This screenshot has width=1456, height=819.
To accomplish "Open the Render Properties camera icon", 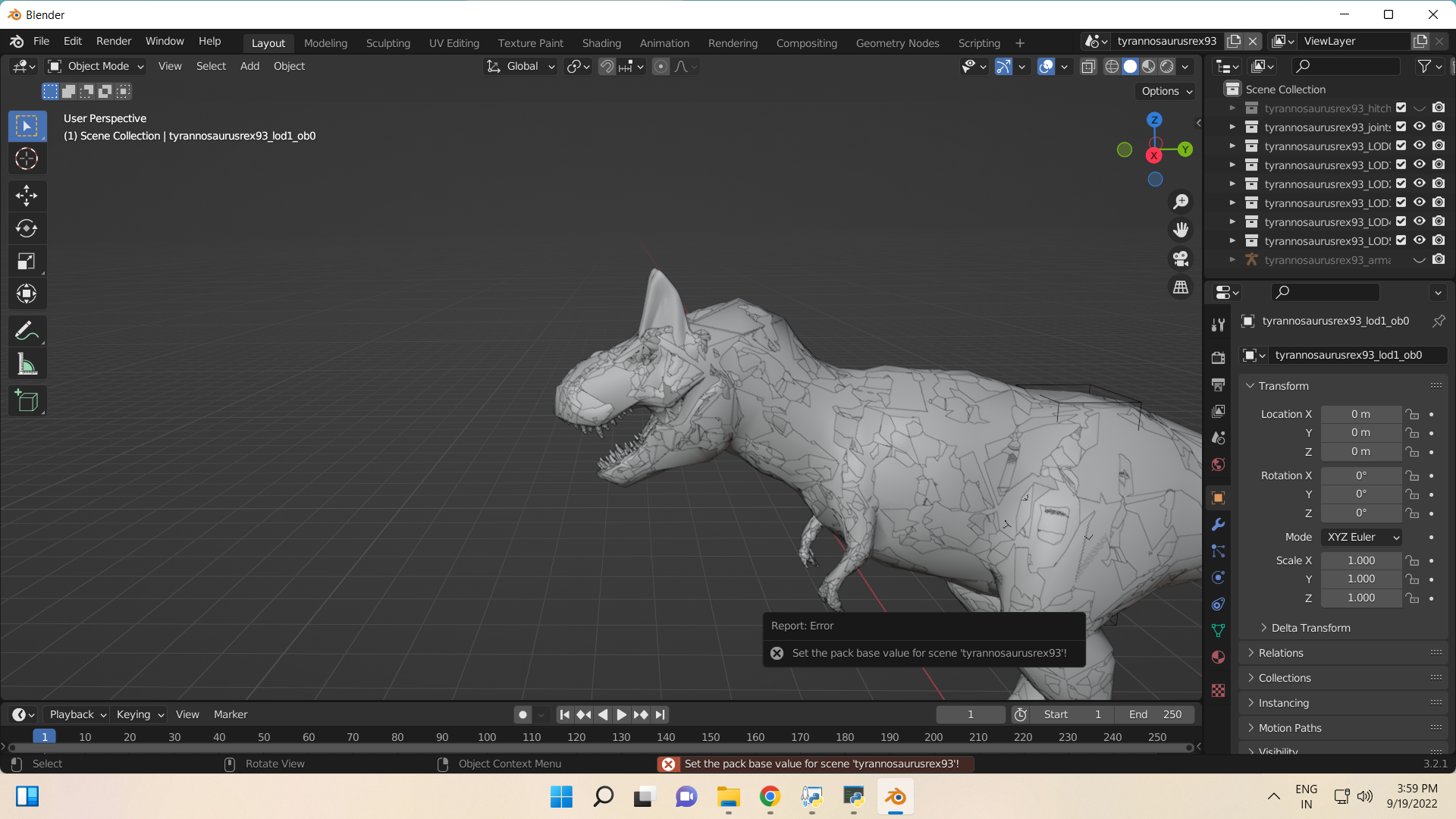I will [1218, 356].
